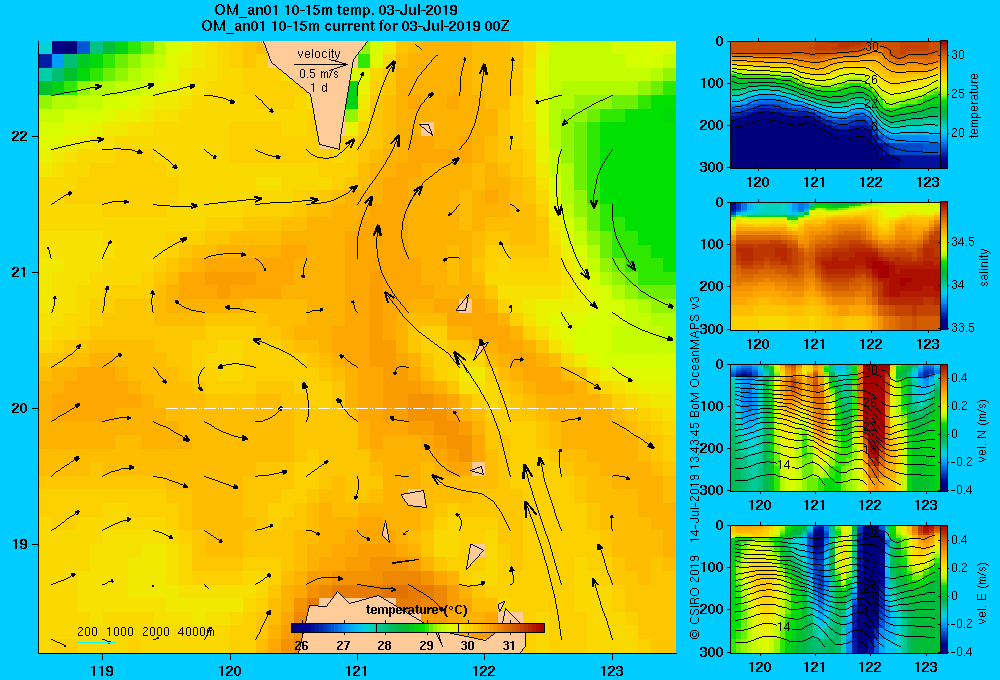The height and width of the screenshot is (680, 1000).
Task: Click latitude label 19 on the main map
Action: [20, 544]
